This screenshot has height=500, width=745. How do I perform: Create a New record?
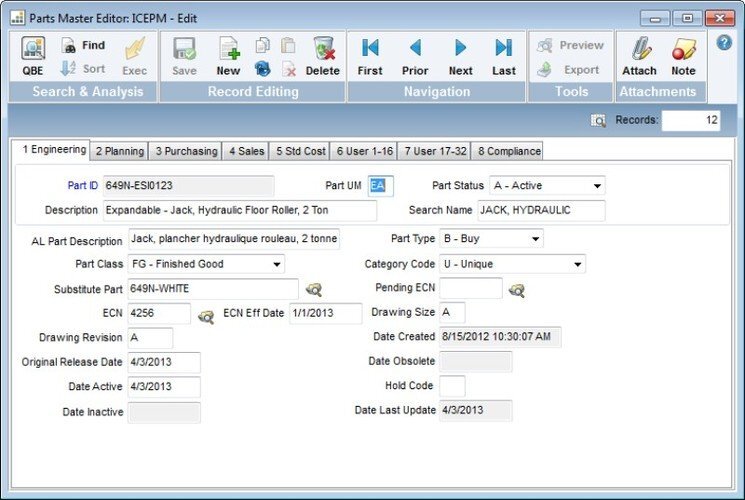[228, 55]
